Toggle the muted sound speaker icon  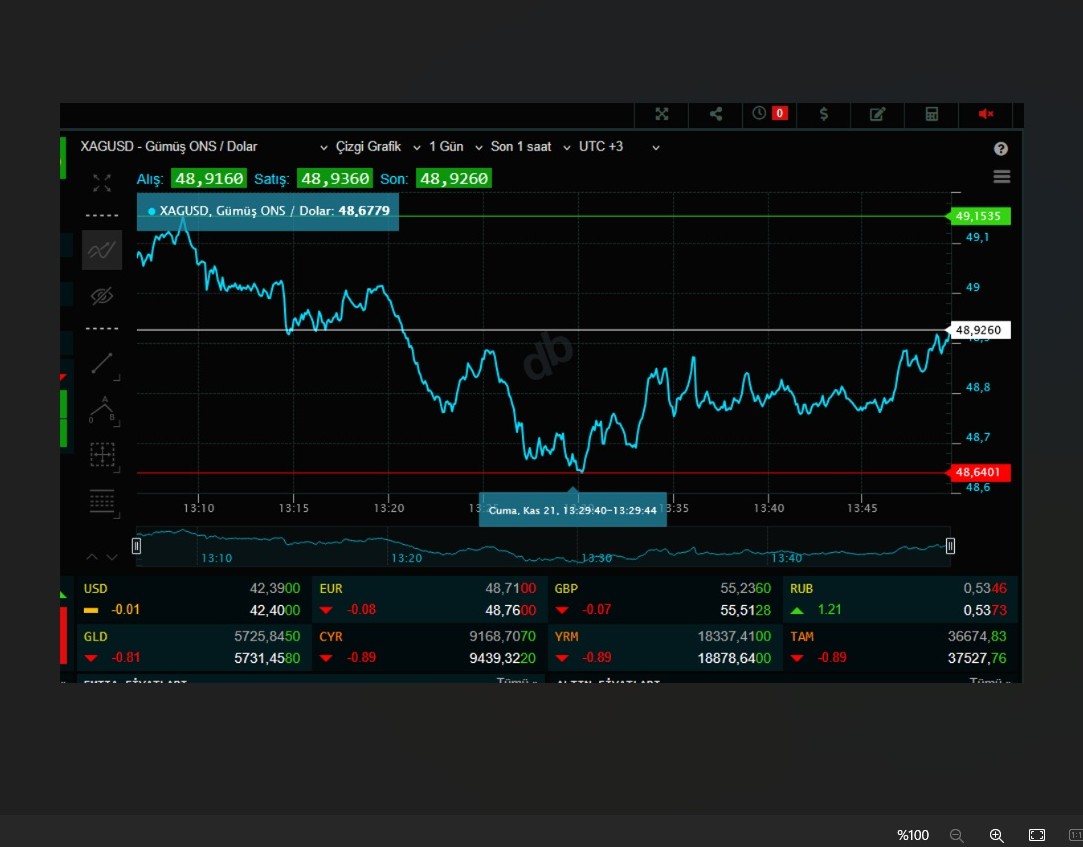coord(985,114)
